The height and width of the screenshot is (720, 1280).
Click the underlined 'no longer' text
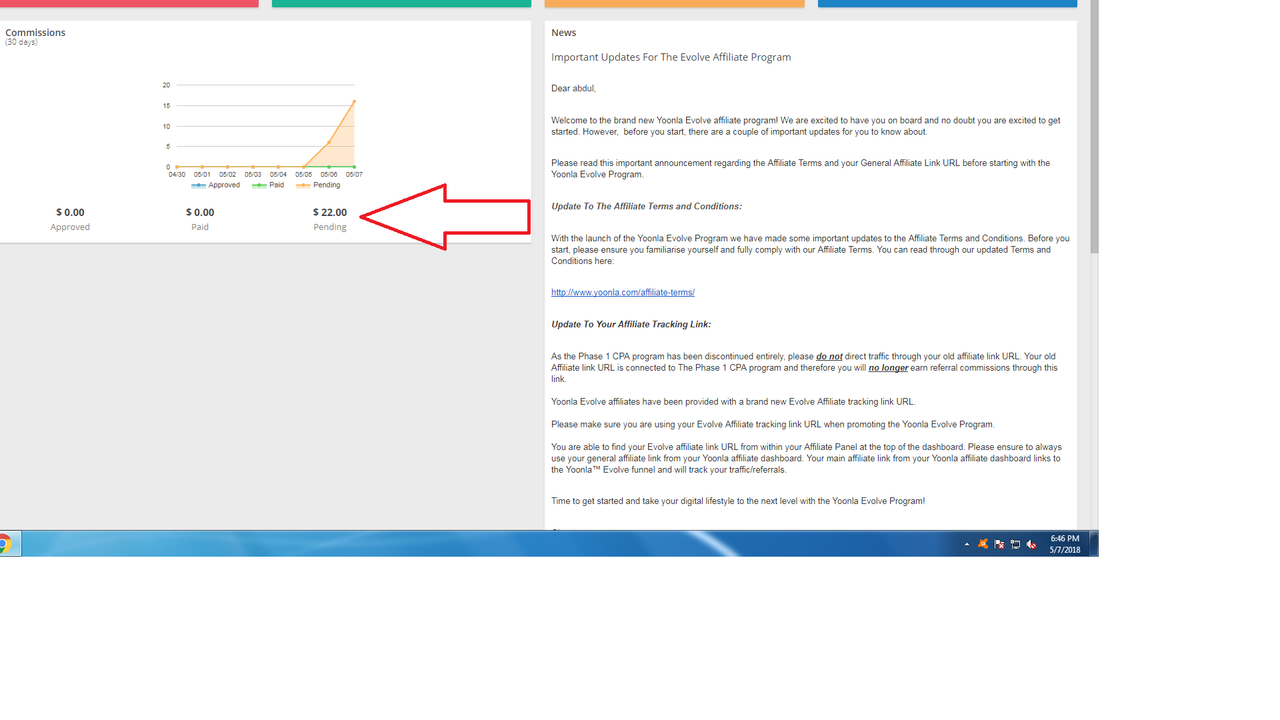888,368
